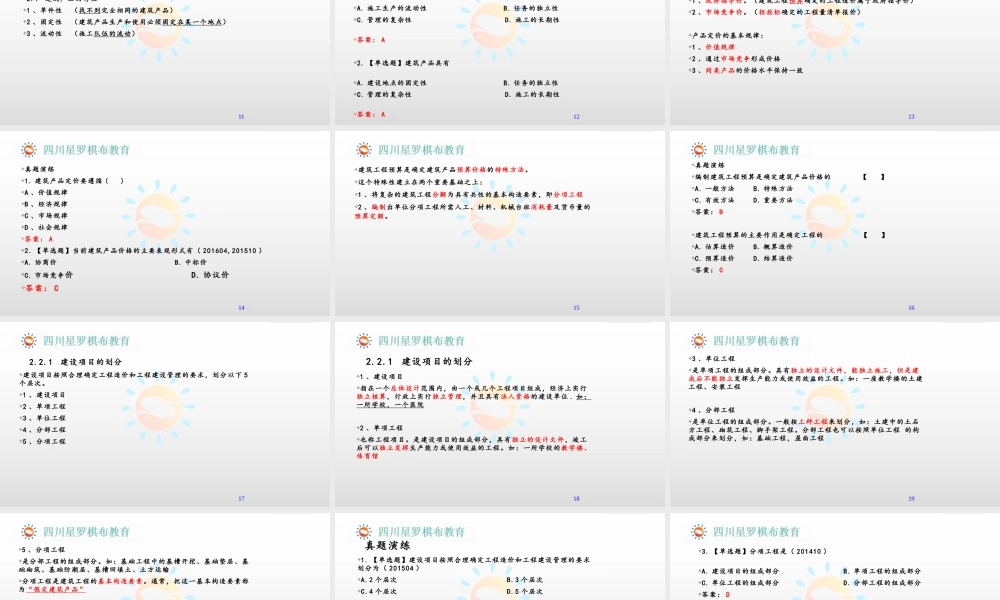Open slide thumbnail numbered 11
This screenshot has height=600, width=1000.
click(165, 62)
